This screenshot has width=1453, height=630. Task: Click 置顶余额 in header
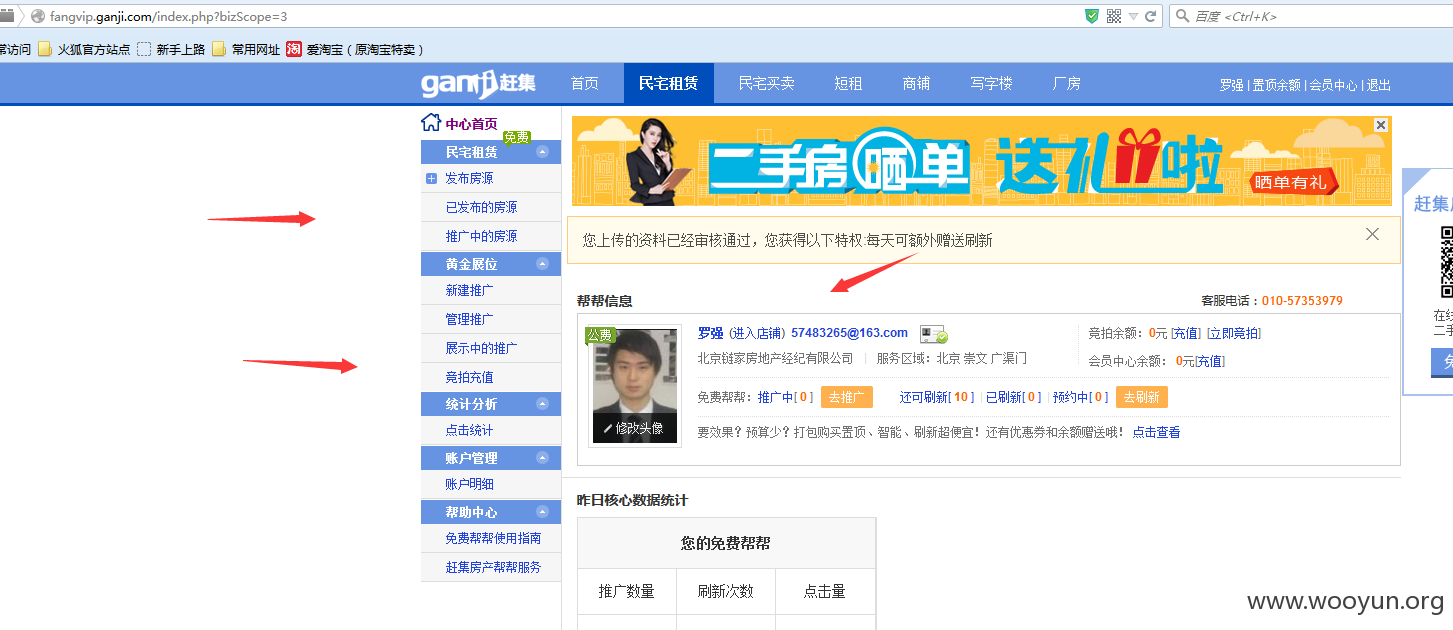click(x=1277, y=86)
